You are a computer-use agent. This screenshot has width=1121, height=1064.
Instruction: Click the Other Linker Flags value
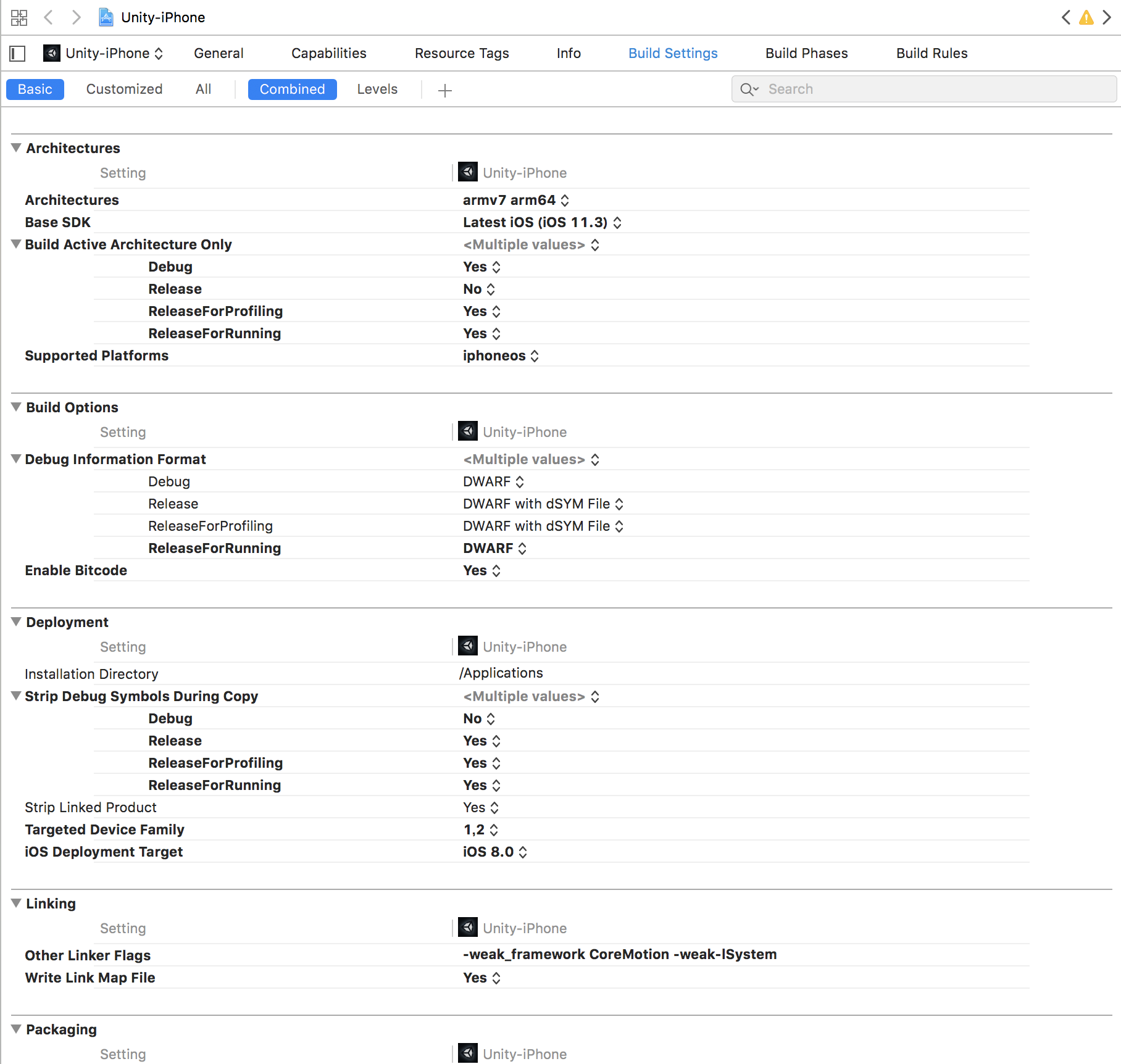pos(620,954)
